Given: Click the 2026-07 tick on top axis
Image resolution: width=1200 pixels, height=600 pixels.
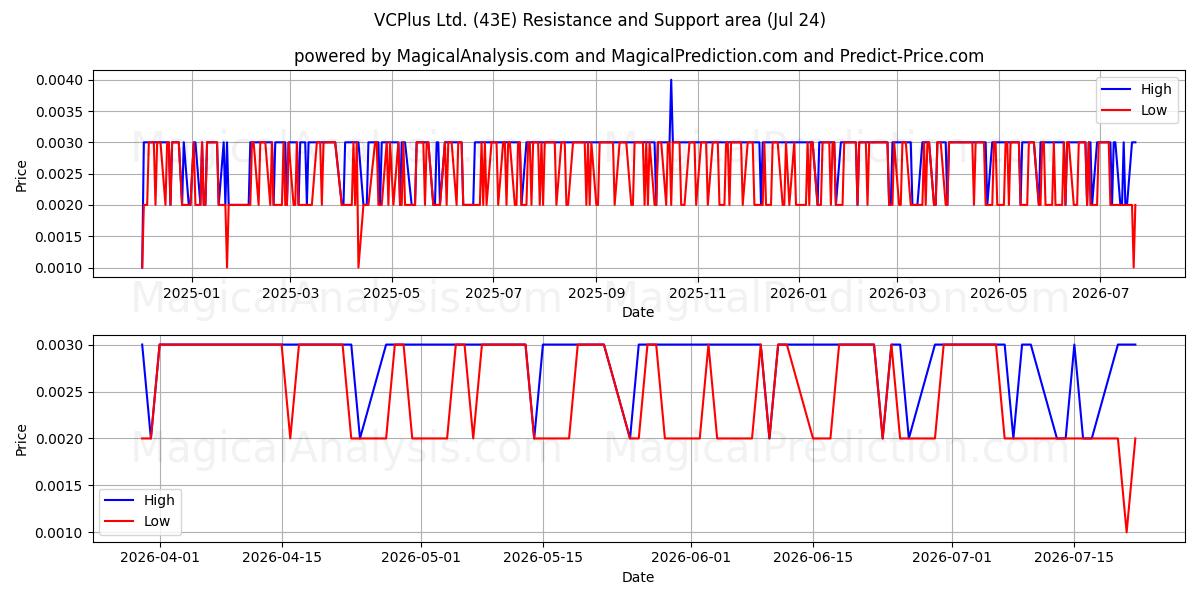Looking at the screenshot, I should tap(1100, 293).
